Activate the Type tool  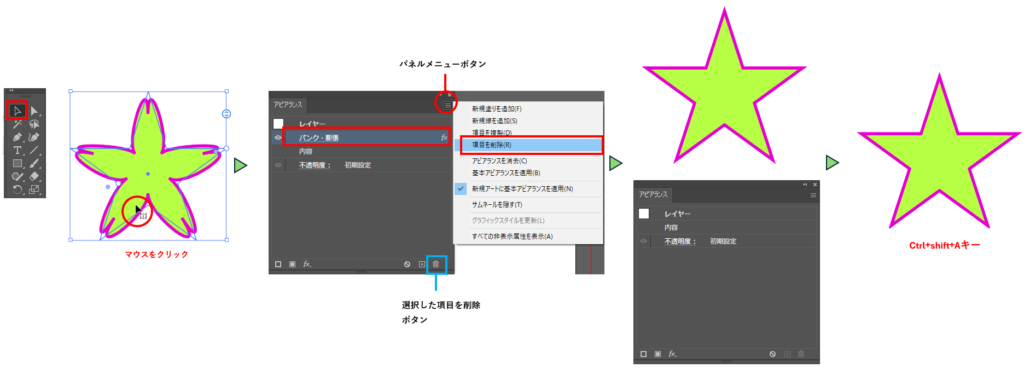[18, 150]
